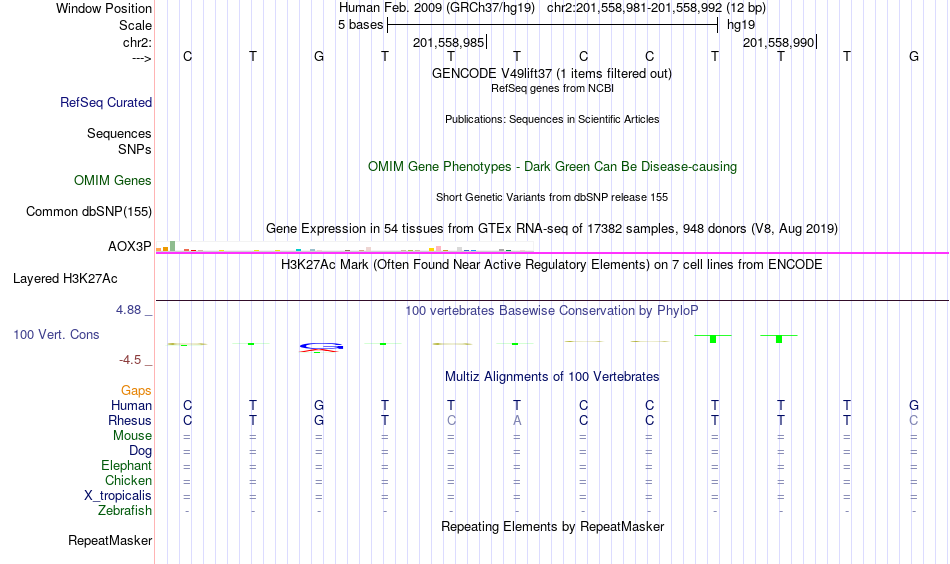Viewport: 950px width, 564px height.
Task: Click the ---> strand direction arrow
Action: 142,58
